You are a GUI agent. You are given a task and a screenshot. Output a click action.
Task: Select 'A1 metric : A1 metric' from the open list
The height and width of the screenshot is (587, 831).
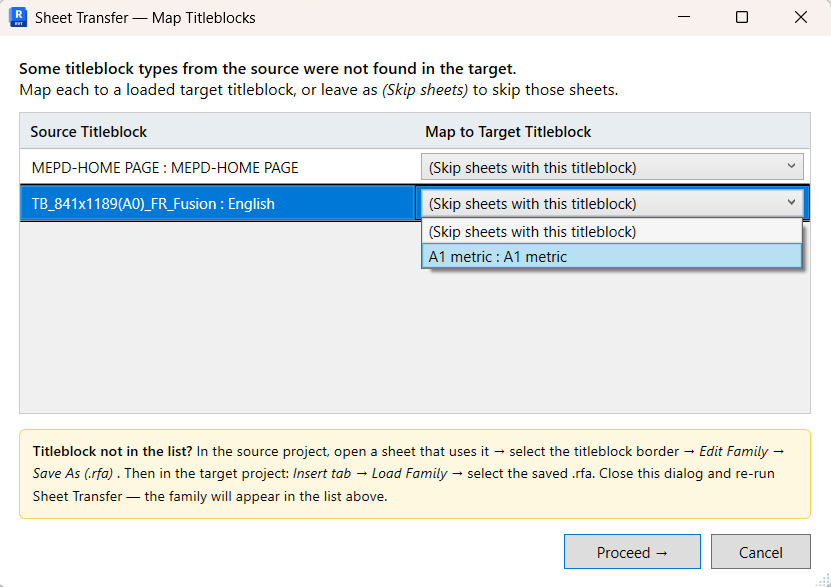612,256
